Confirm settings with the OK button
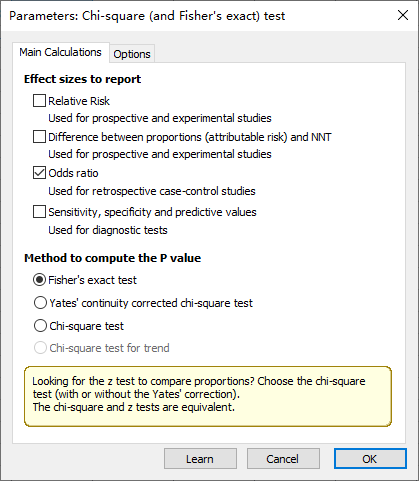419x481 pixels. click(370, 459)
